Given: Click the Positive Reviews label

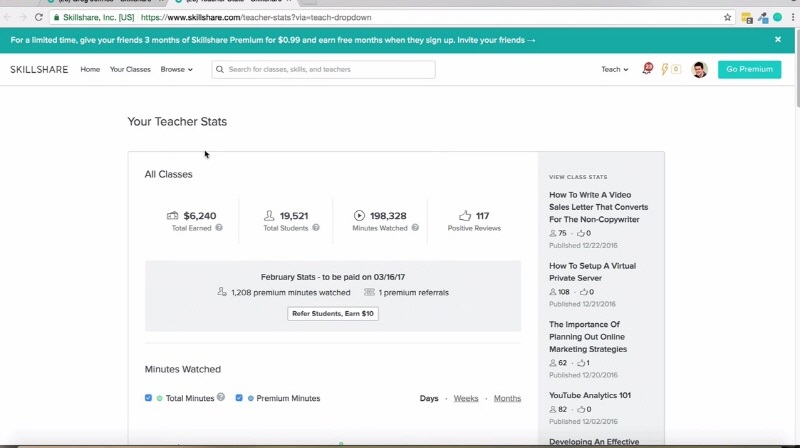Looking at the screenshot, I should (474, 228).
